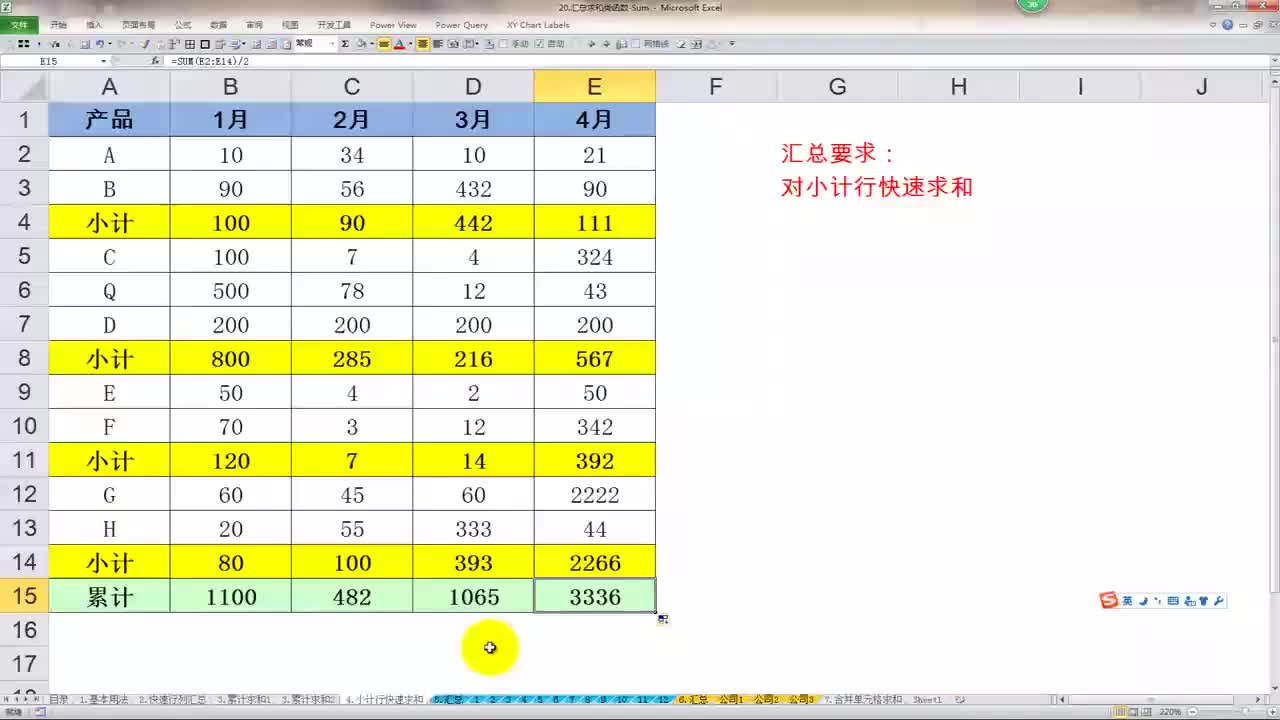1280x720 pixels.
Task: Select cell D3 showing 432
Action: [474, 189]
